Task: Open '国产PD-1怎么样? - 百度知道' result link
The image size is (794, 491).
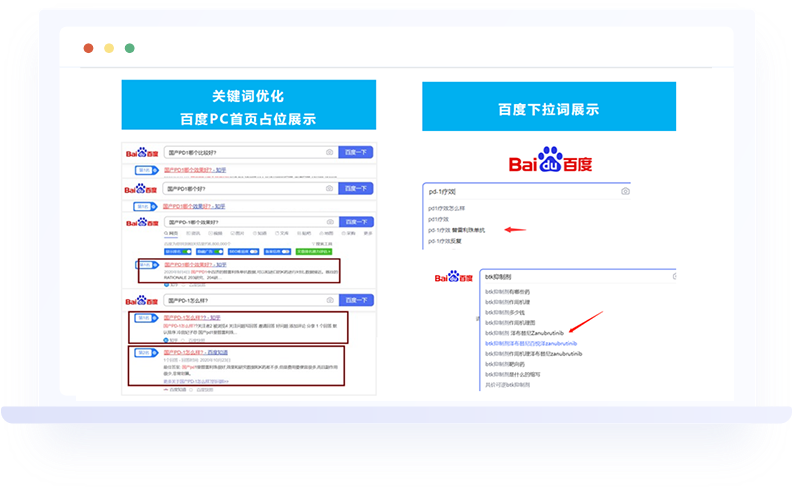Action: click(195, 352)
